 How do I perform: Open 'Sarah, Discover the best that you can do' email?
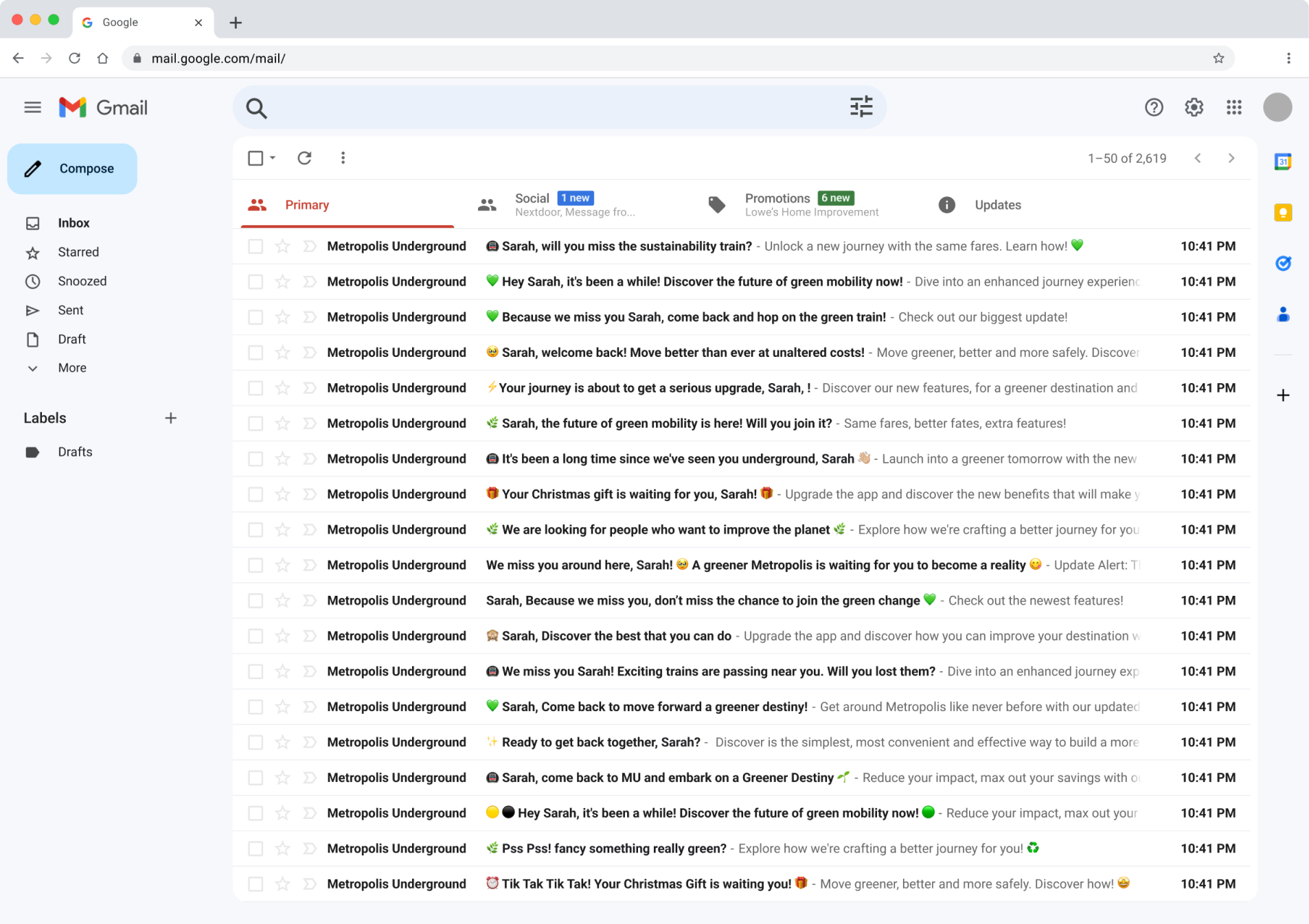click(x=742, y=636)
